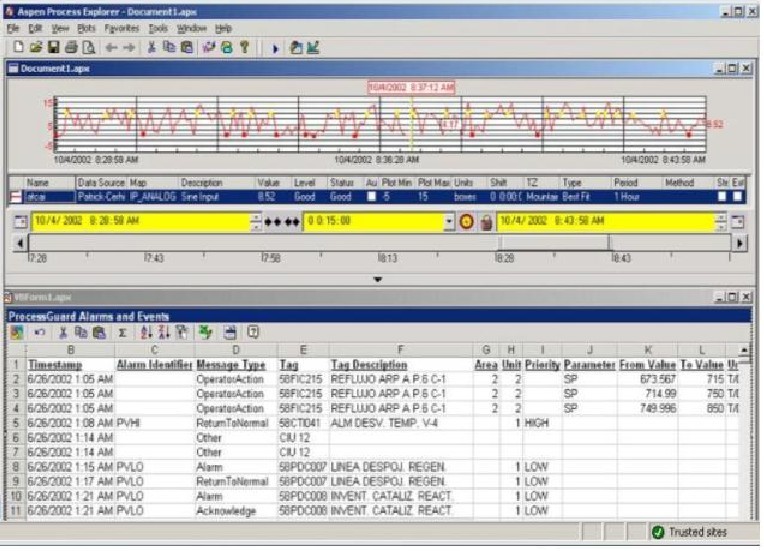Open the spreadsheet Help icon
This screenshot has width=764, height=551.
tap(253, 333)
